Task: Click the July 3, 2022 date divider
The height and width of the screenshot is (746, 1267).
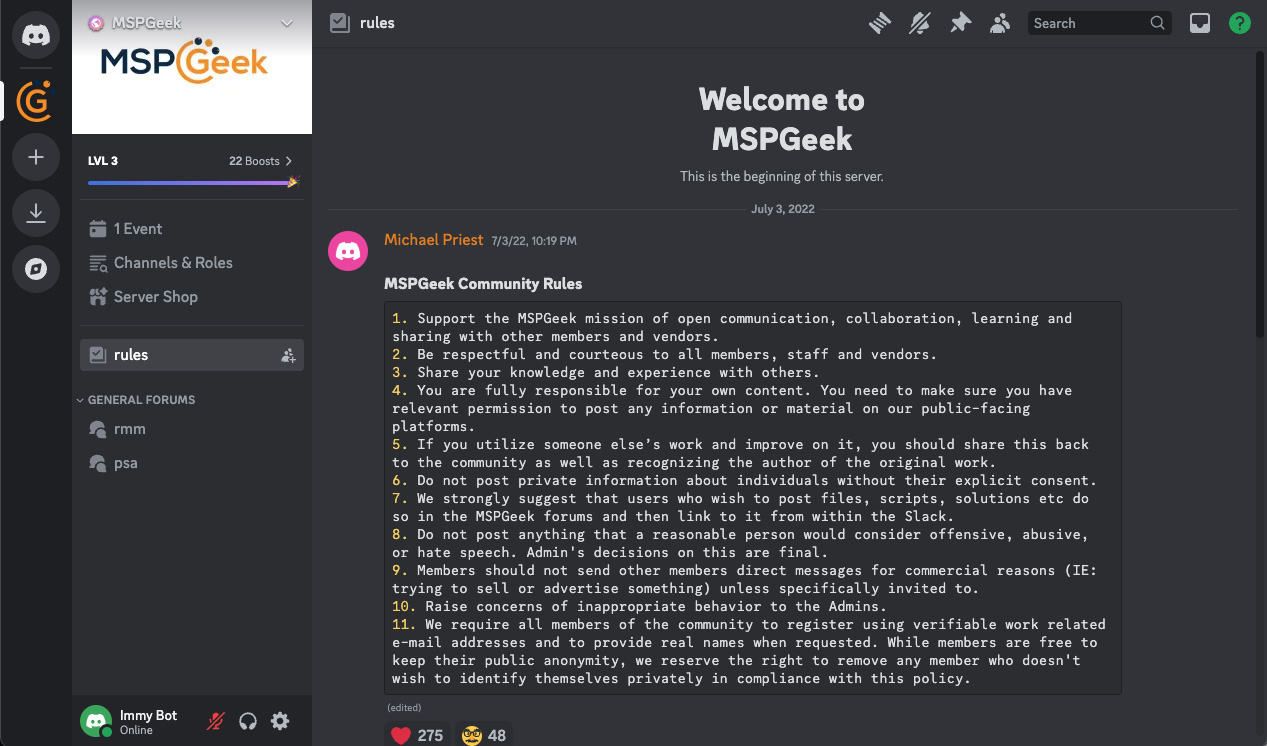Action: coord(783,209)
